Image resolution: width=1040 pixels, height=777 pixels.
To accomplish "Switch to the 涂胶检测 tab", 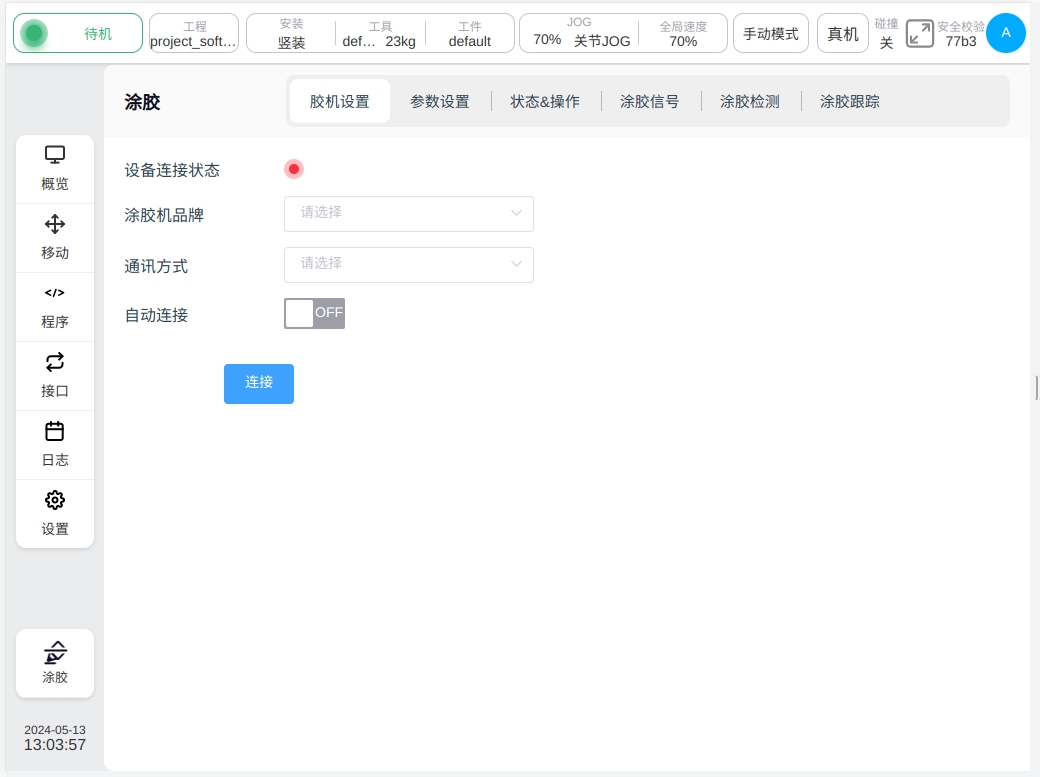I will click(749, 101).
